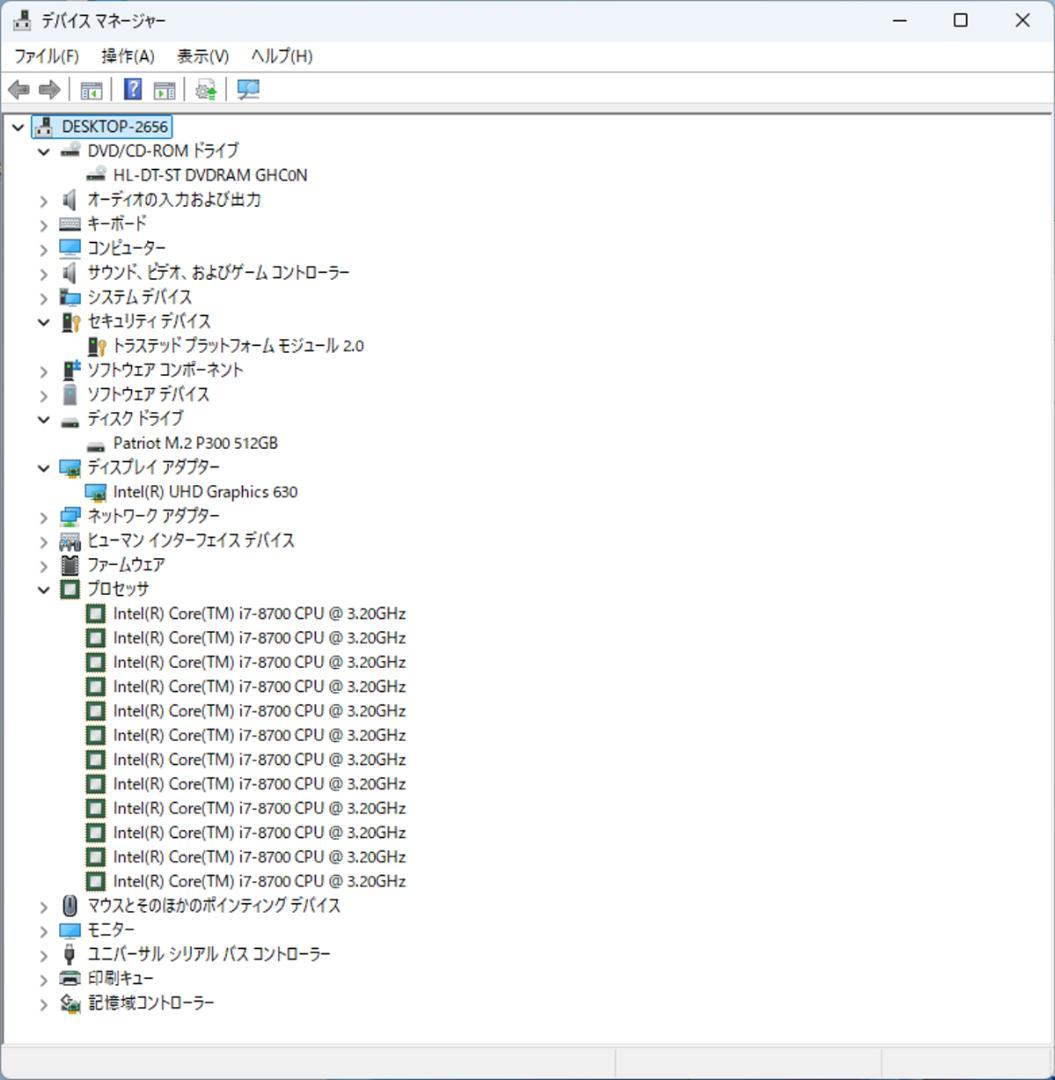
Task: Click the Update driver toolbar icon
Action: pyautogui.click(x=205, y=90)
